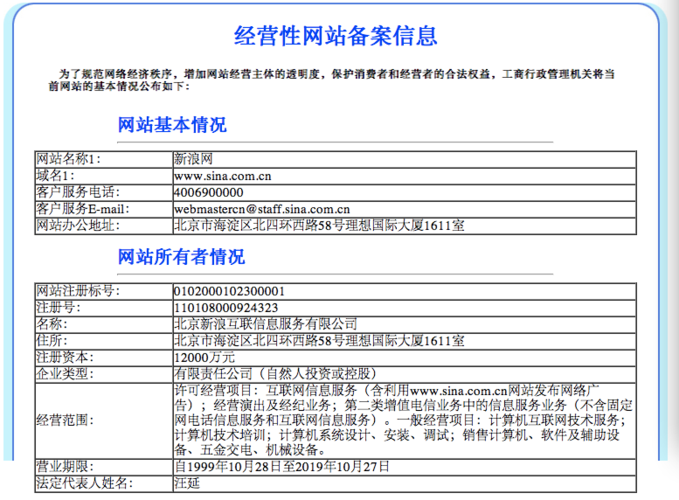Image resolution: width=679 pixels, height=500 pixels.
Task: Select the address value in the 网站办公地址 row
Action: [319, 226]
